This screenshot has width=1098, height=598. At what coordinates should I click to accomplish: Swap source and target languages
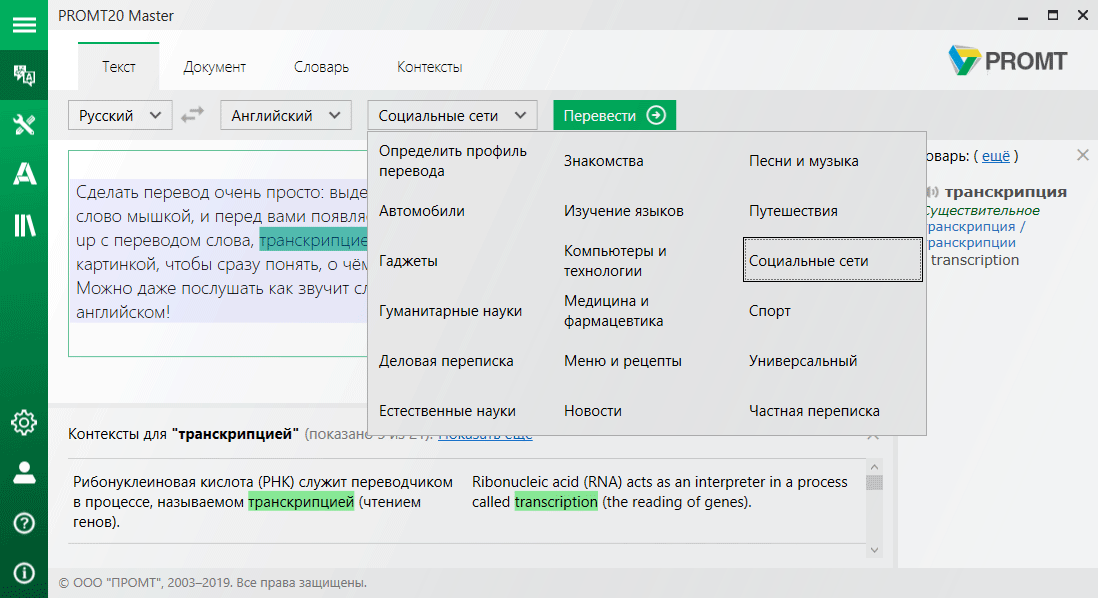coord(193,115)
